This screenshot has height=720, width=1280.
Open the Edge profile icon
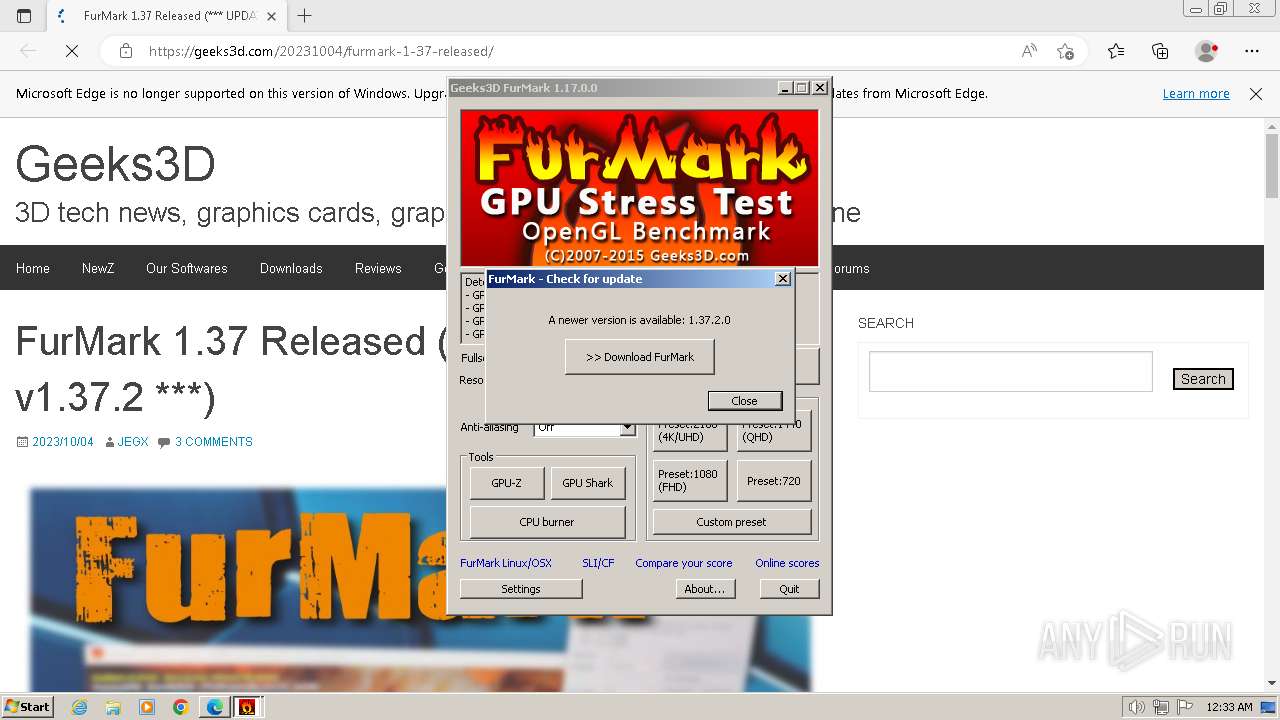tap(1207, 51)
